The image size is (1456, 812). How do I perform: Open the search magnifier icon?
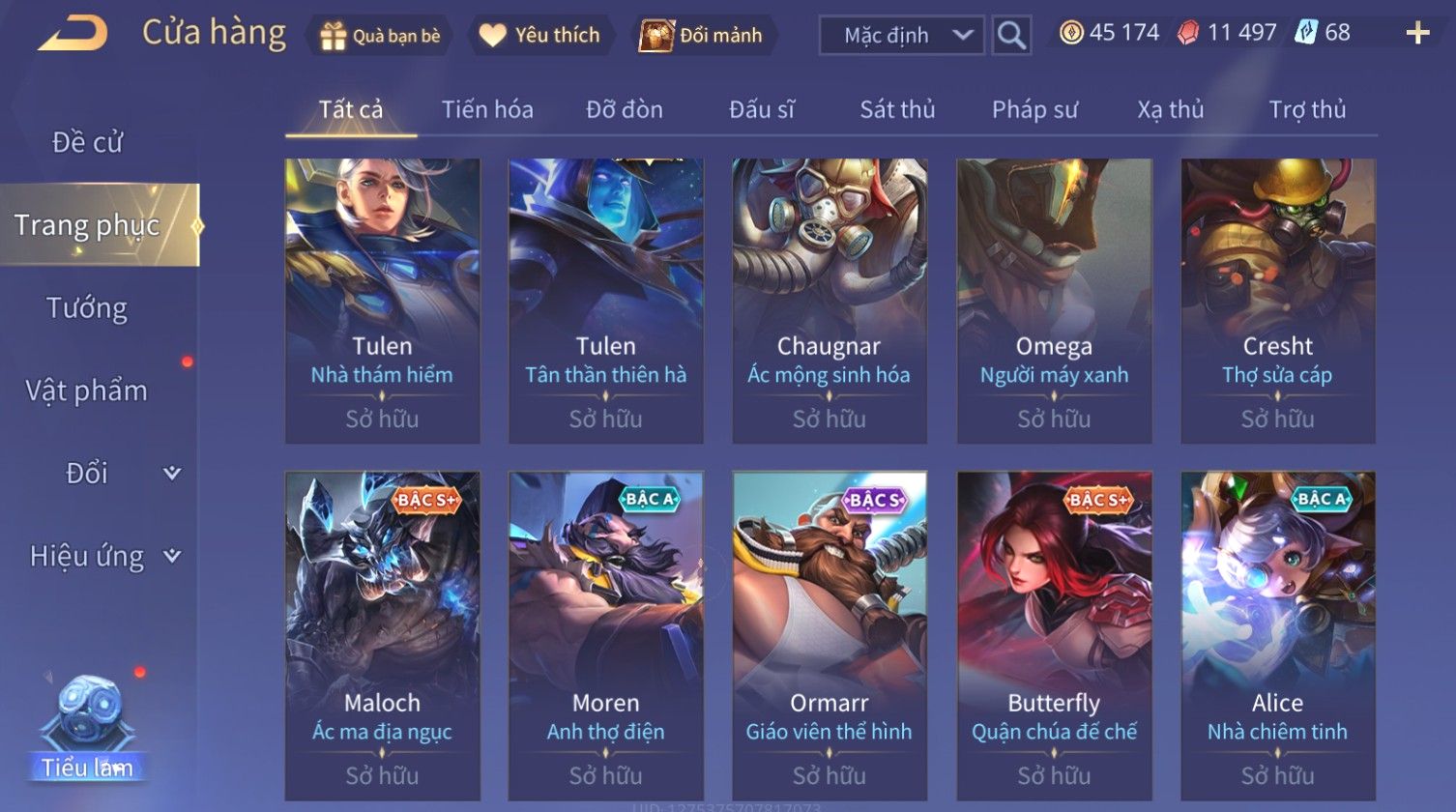[x=1011, y=36]
